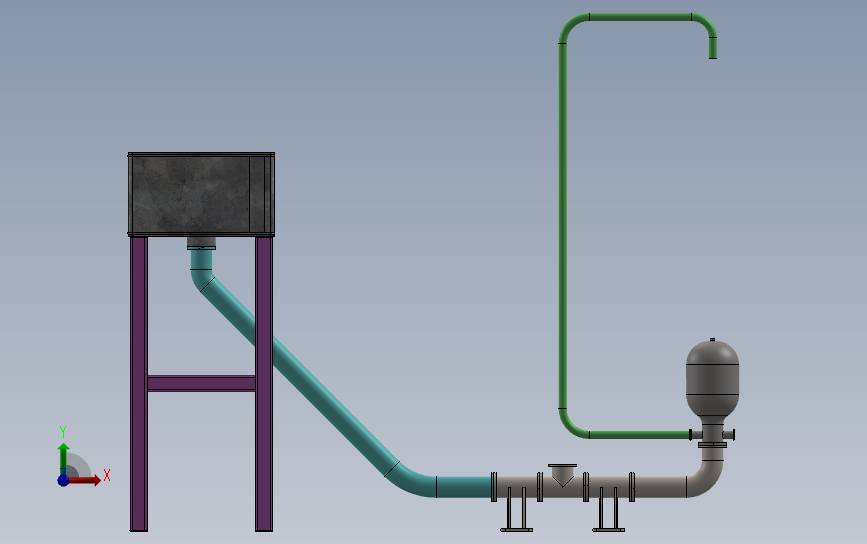Click the blue Z axis ball of triad
The width and height of the screenshot is (867, 544).
[x=63, y=480]
